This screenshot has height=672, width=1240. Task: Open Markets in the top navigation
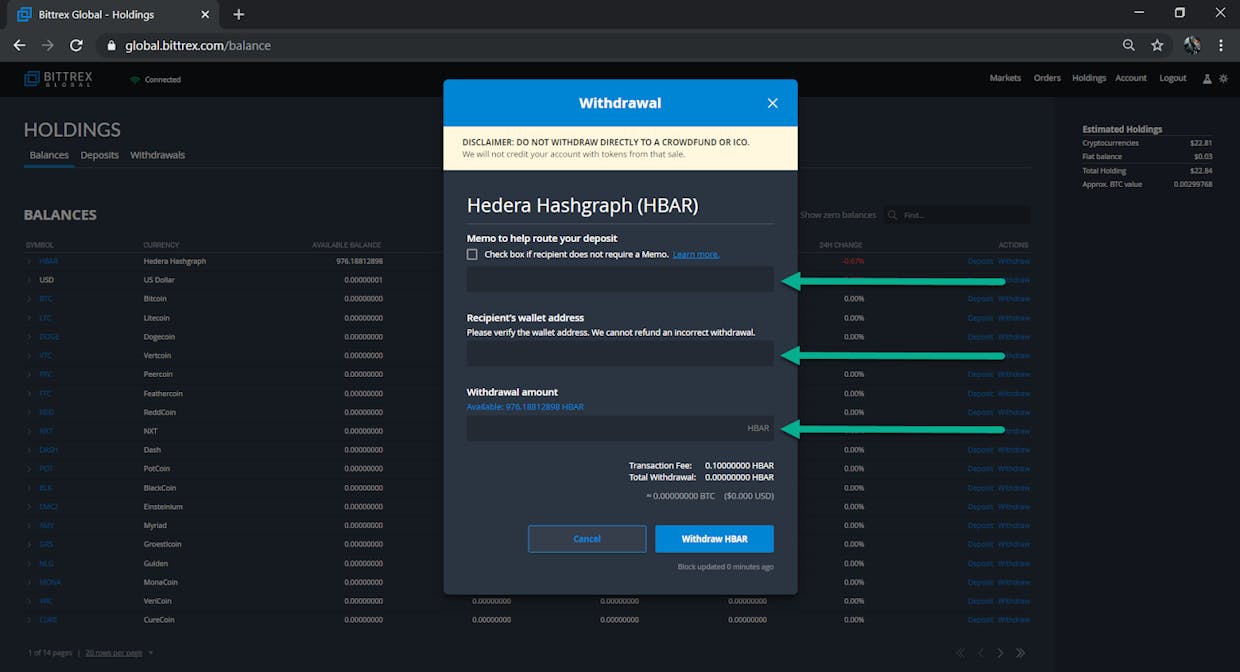point(1005,78)
